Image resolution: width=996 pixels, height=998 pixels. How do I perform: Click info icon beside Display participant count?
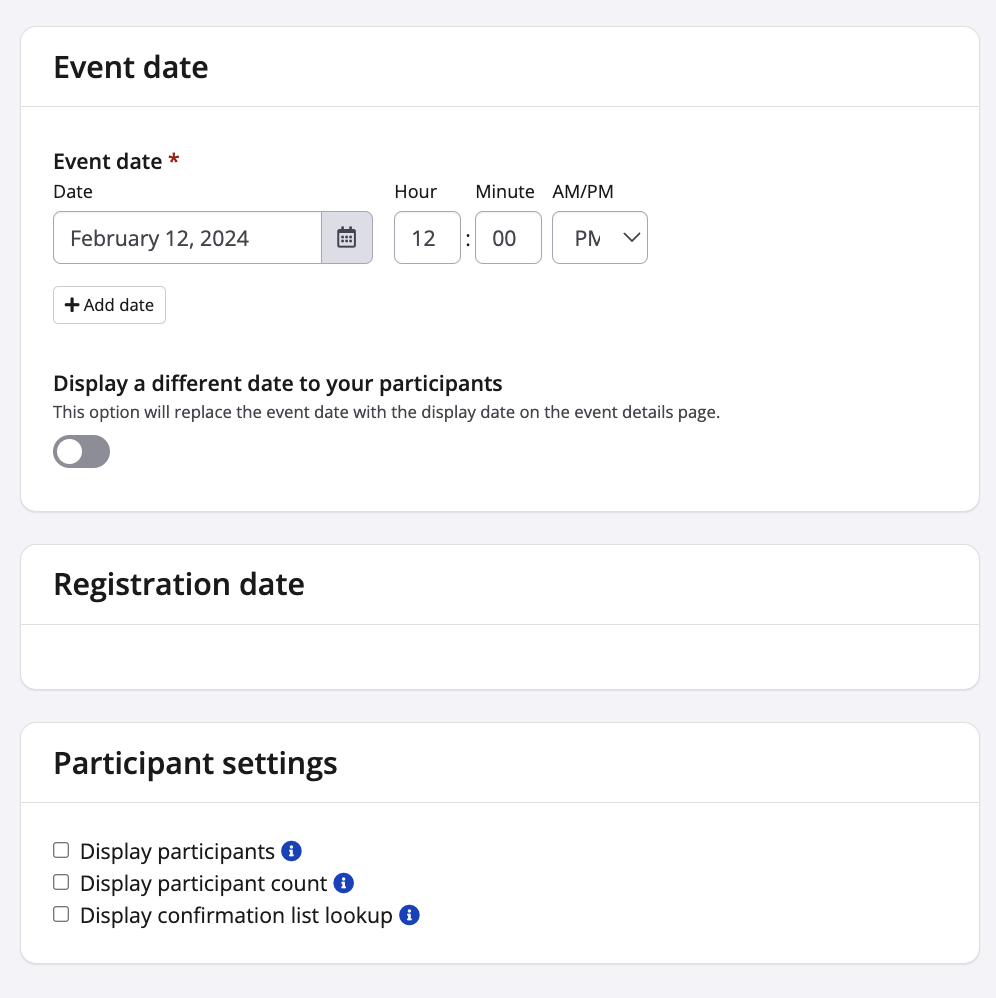tap(344, 883)
